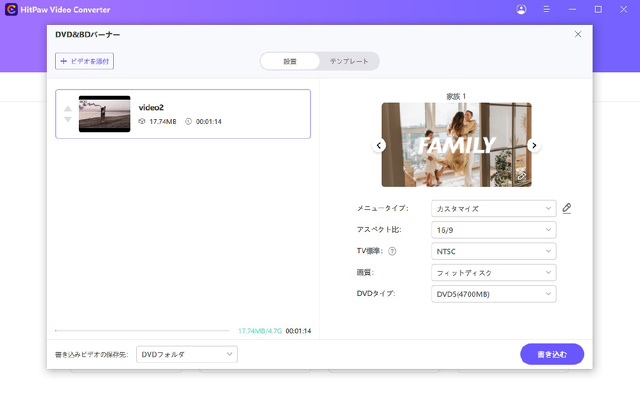The height and width of the screenshot is (395, 640).
Task: Select the video2 file name text
Action: coord(151,107)
